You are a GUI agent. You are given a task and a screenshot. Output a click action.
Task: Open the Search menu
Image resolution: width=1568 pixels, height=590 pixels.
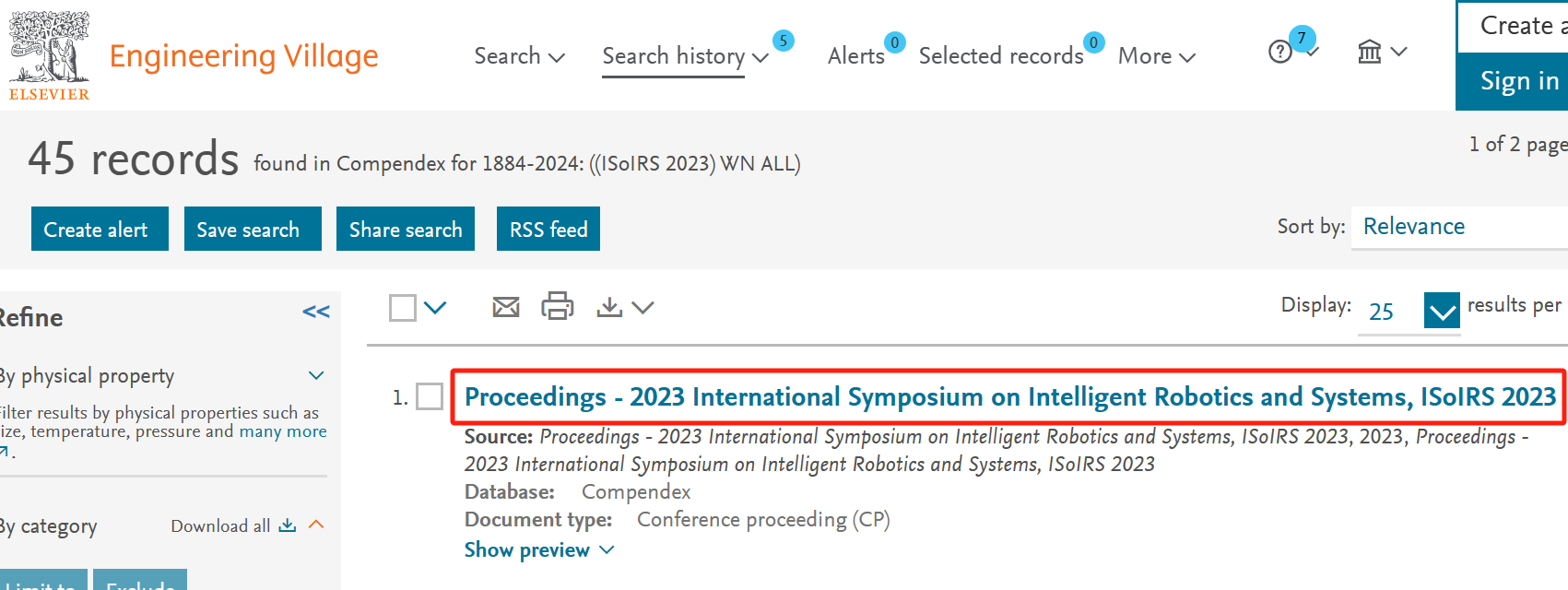coord(519,56)
